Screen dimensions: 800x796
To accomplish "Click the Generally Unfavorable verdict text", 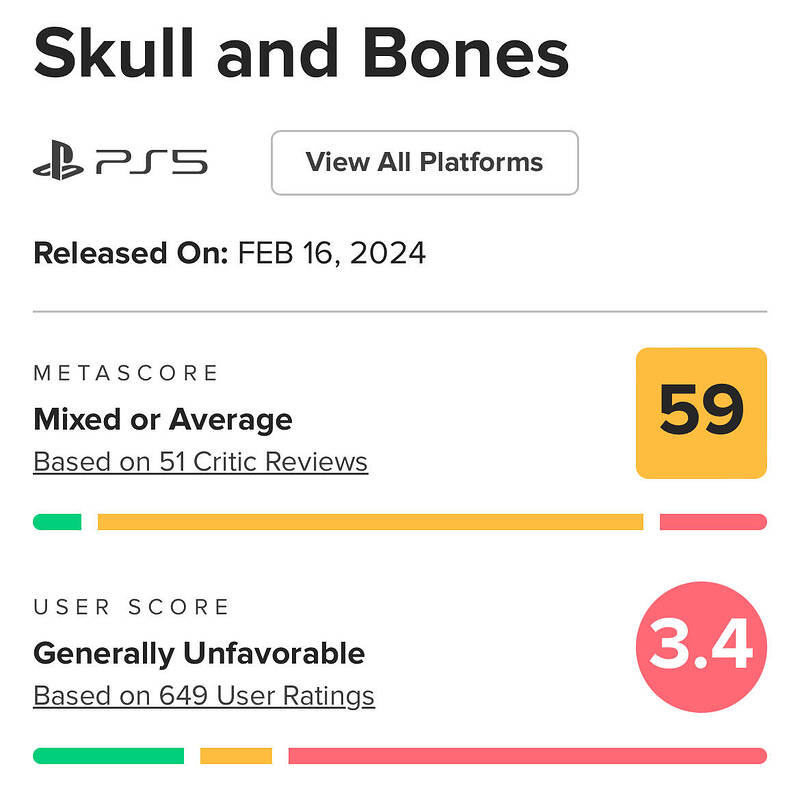I will tap(199, 653).
